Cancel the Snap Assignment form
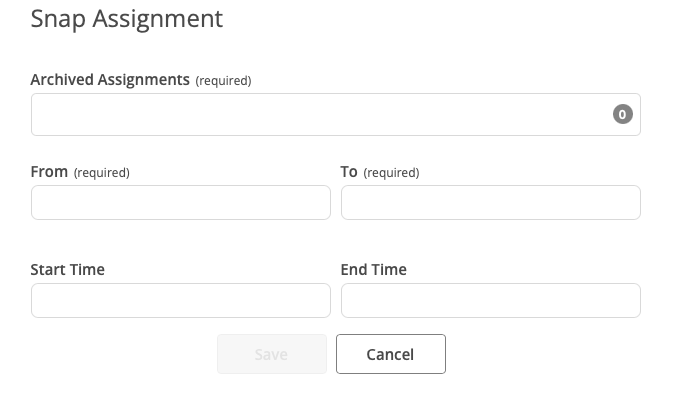675x405 pixels. [x=390, y=354]
